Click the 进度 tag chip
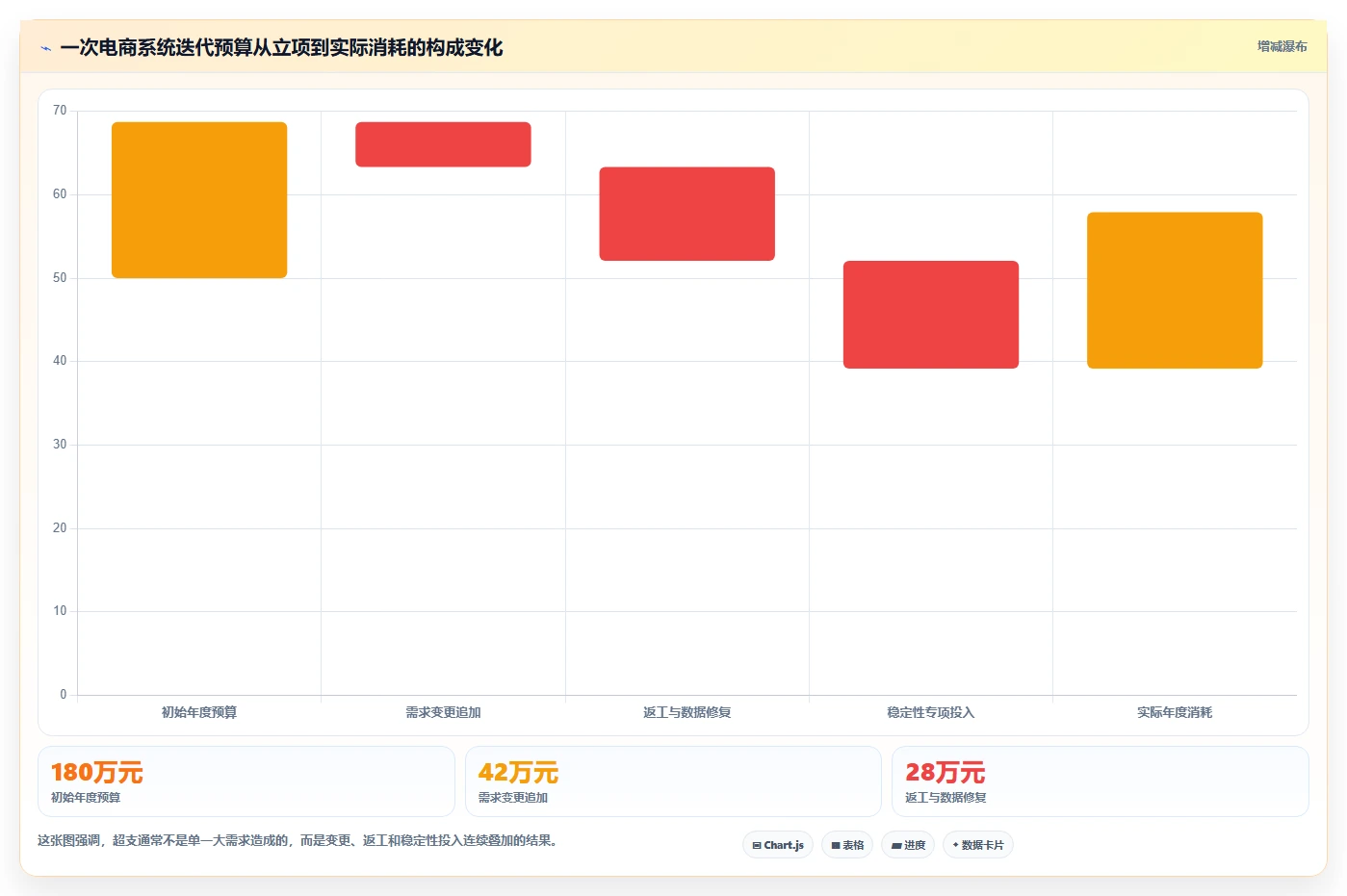 click(x=908, y=845)
